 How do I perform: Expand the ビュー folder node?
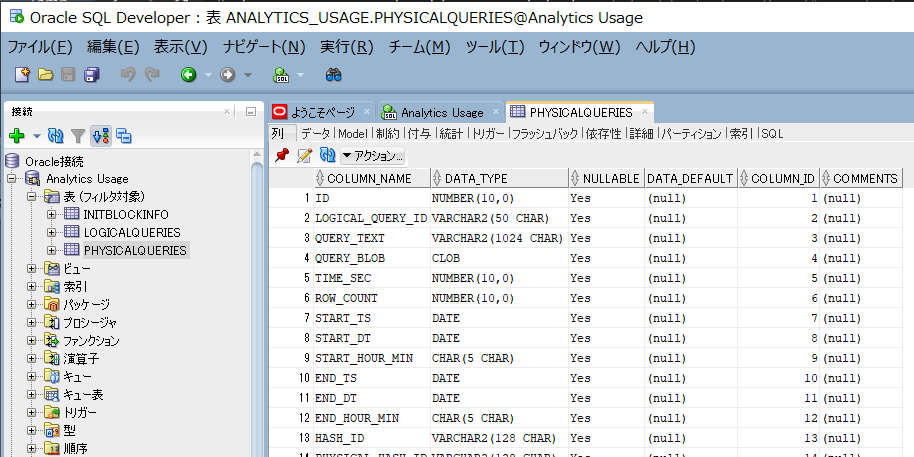coord(32,269)
